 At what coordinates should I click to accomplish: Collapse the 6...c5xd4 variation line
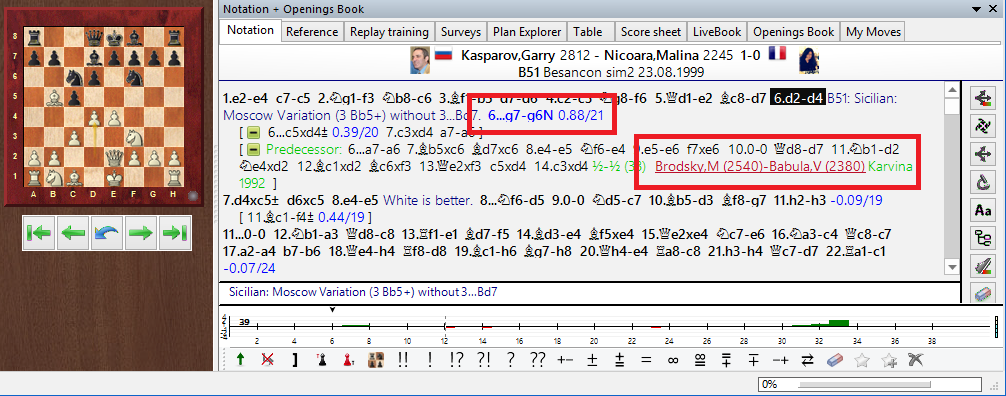(x=253, y=132)
